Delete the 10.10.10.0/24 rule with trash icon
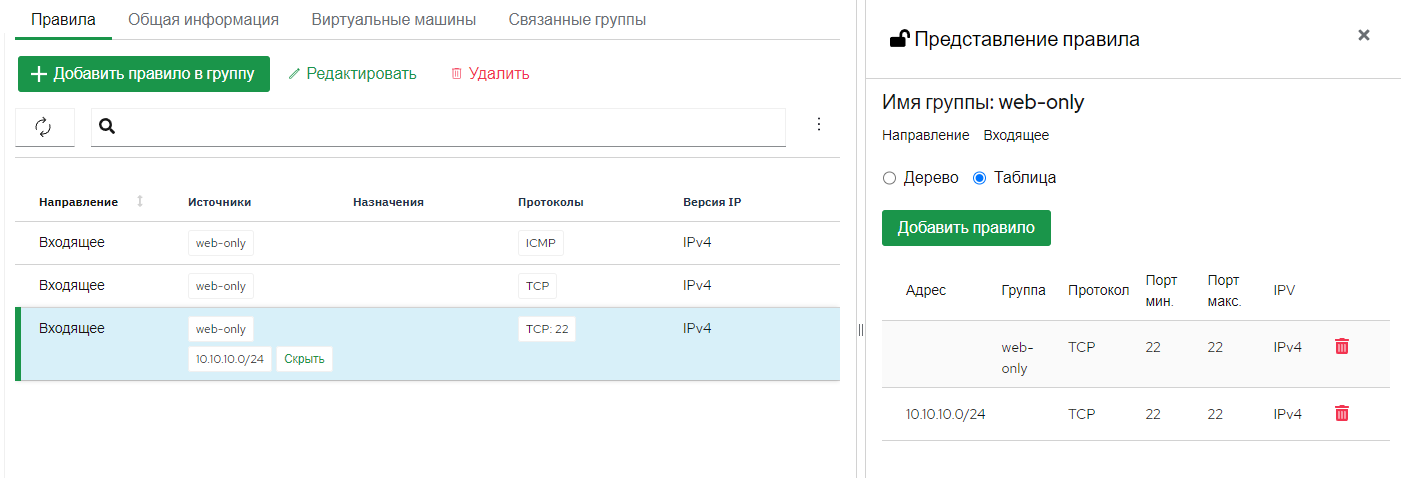Viewport: 1401px width, 478px height. 1342,413
